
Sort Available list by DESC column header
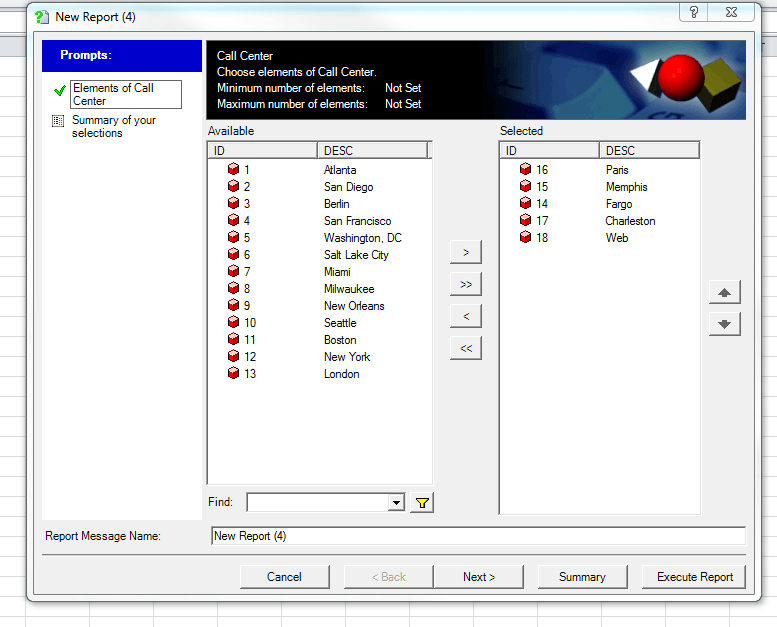click(372, 151)
